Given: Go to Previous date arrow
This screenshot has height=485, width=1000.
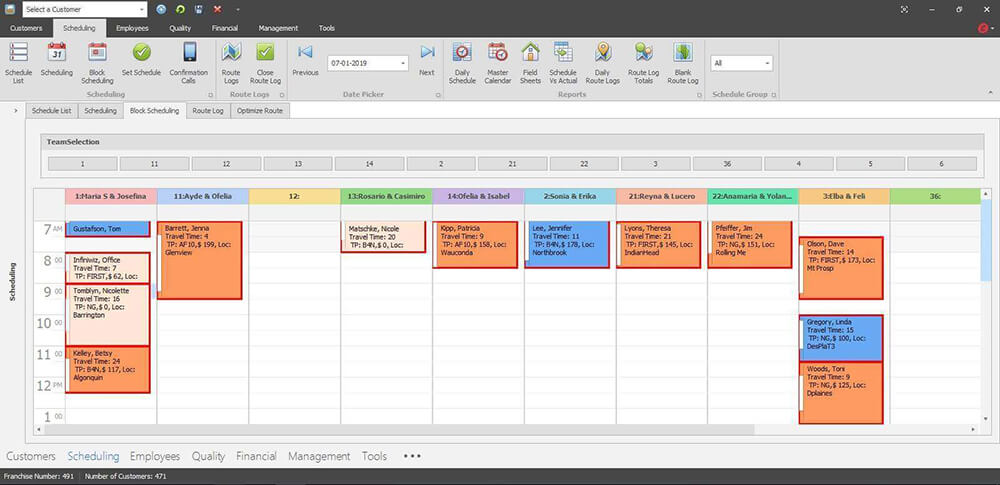Looking at the screenshot, I should (x=305, y=53).
